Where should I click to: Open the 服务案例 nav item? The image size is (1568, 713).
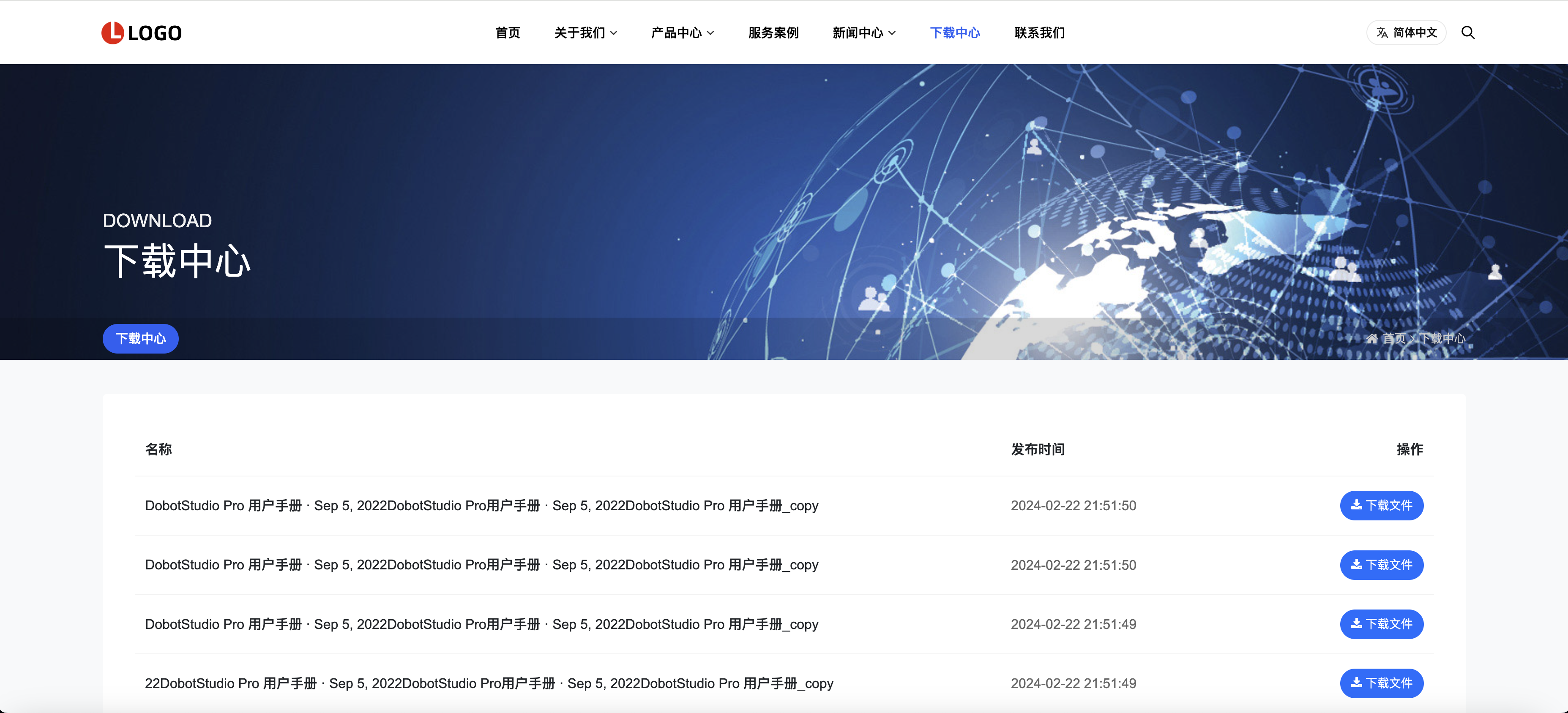coord(773,33)
